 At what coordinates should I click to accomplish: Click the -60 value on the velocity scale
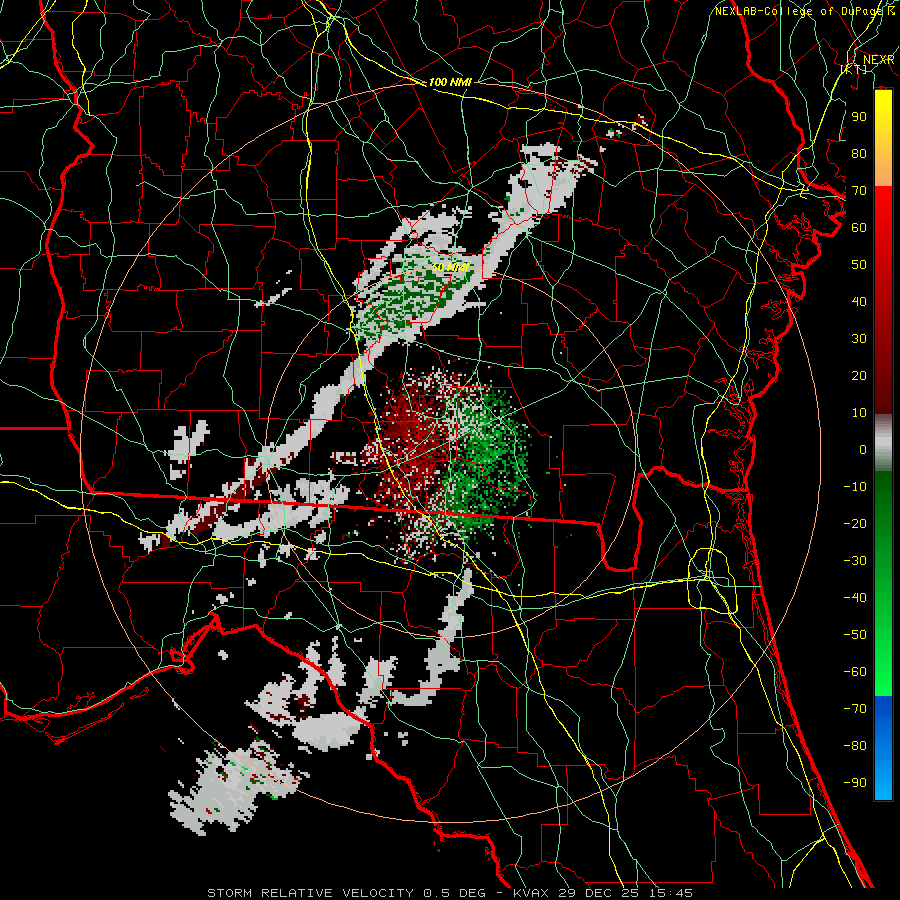[x=855, y=672]
